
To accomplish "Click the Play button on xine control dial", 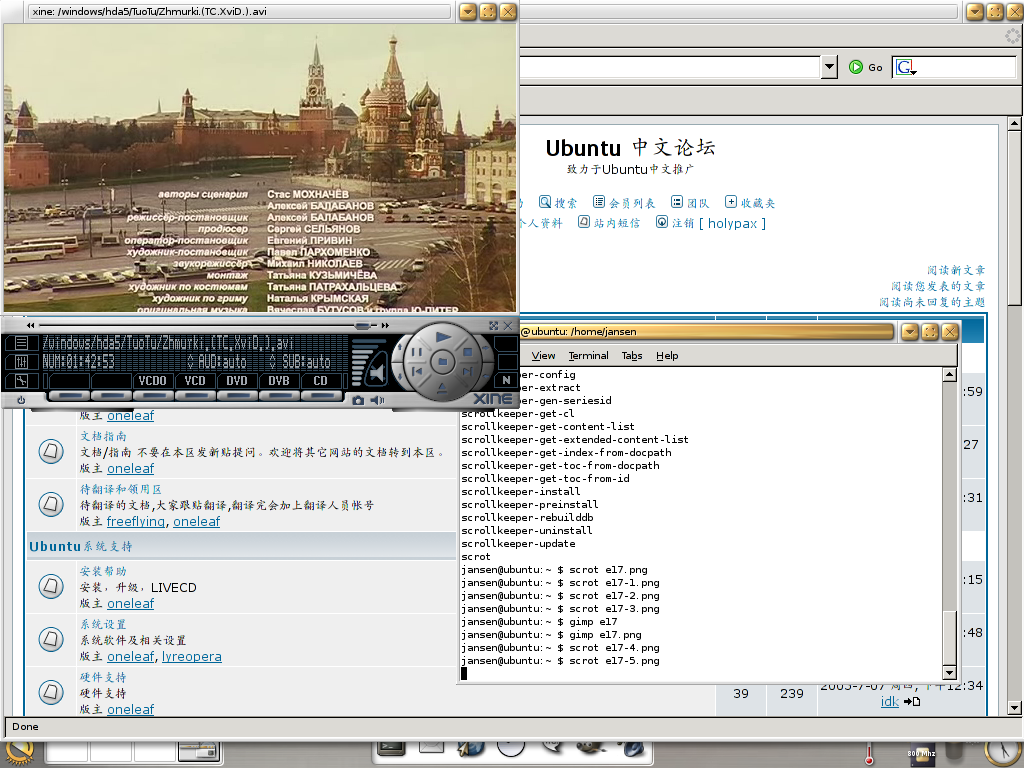I will tap(443, 337).
